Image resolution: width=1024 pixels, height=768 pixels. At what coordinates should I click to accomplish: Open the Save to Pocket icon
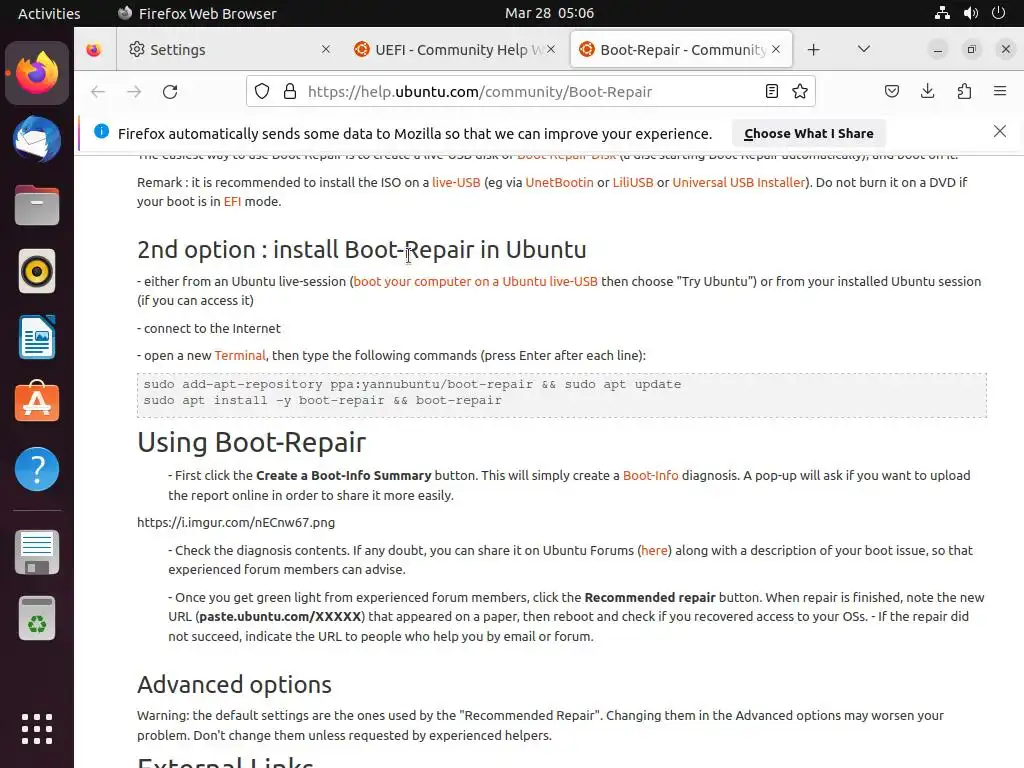(x=892, y=92)
